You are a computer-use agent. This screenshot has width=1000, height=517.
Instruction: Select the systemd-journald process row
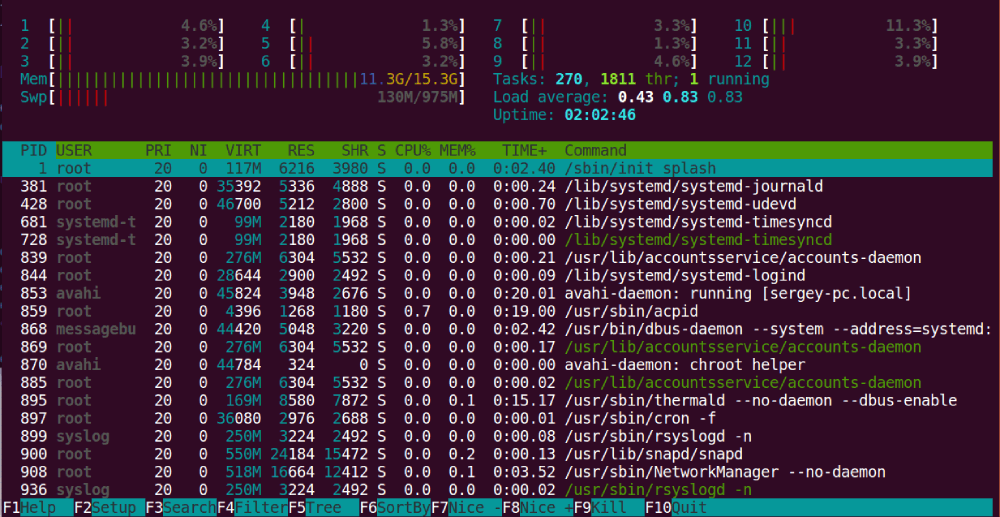pos(497,187)
